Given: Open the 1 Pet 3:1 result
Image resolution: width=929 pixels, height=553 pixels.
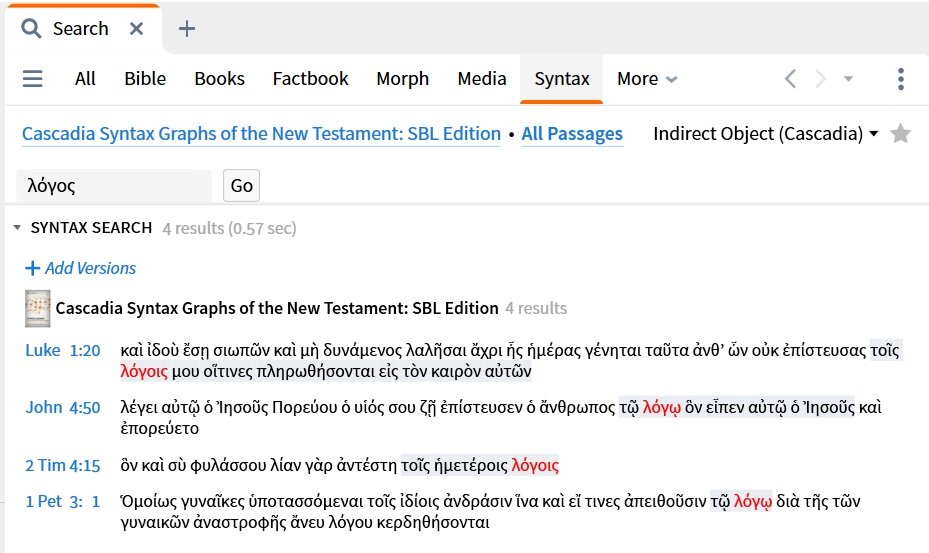Looking at the screenshot, I should click(x=63, y=501).
